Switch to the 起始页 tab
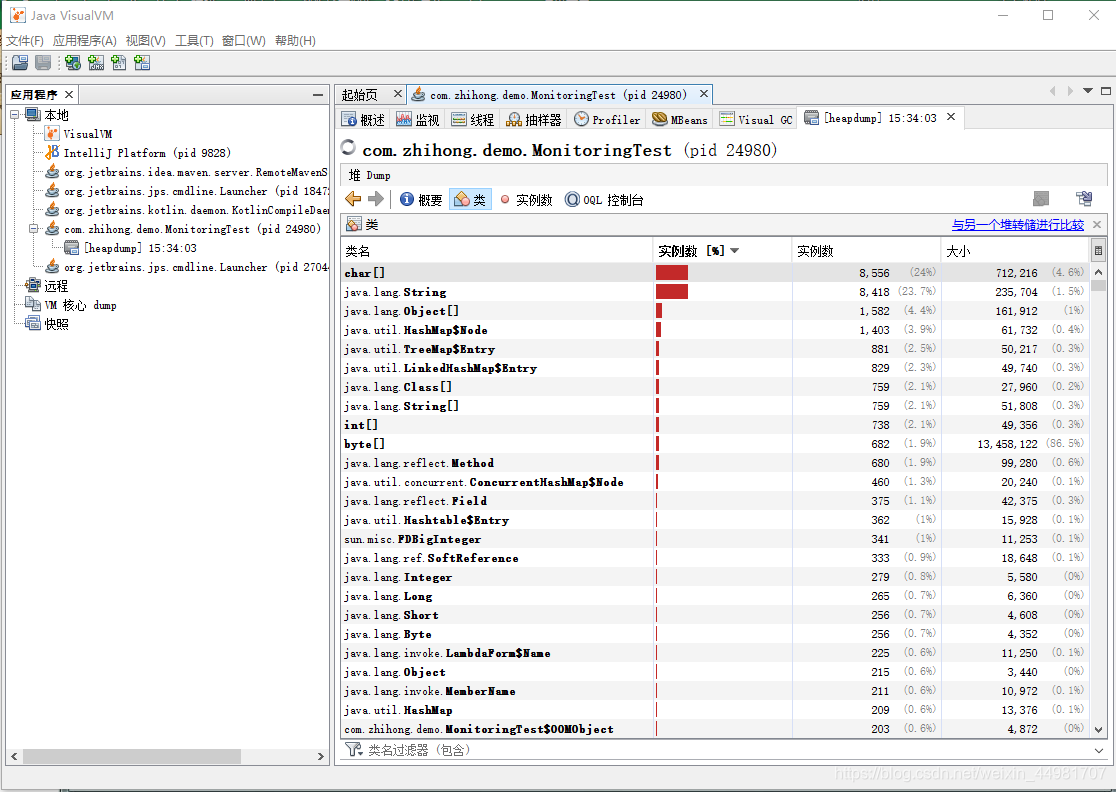Screen dimensions: 1116x792 360,95
